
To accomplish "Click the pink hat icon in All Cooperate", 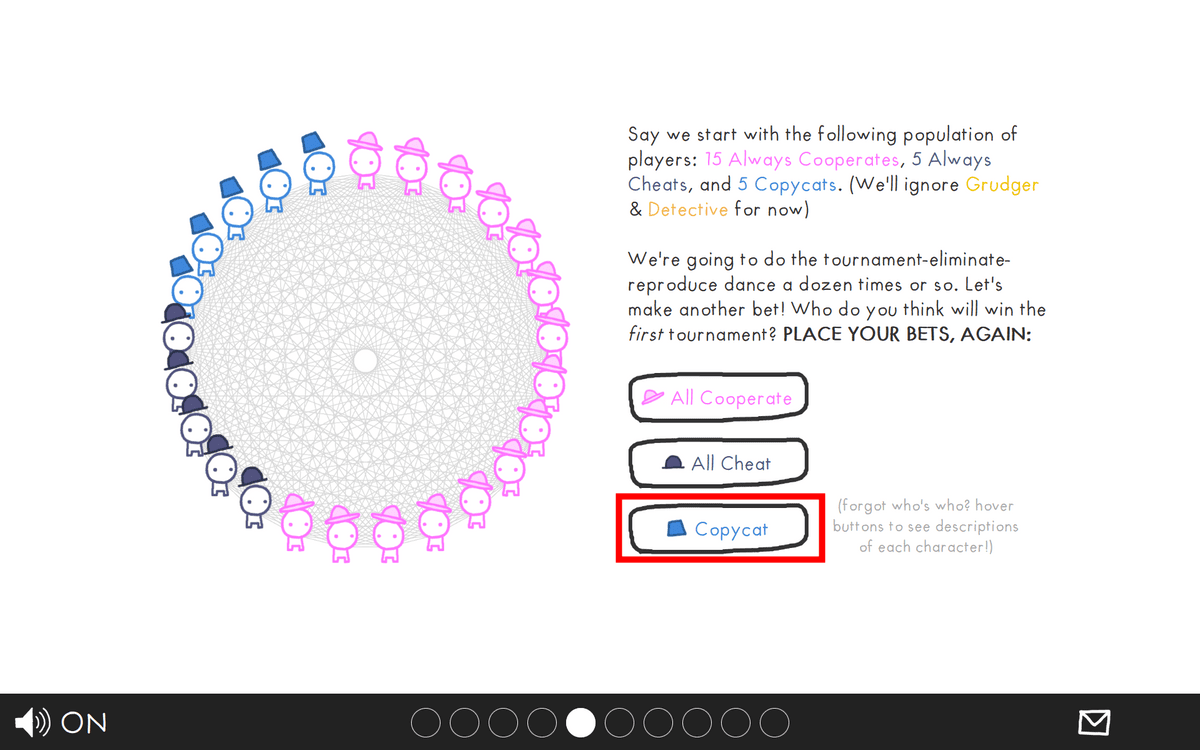I will point(654,397).
